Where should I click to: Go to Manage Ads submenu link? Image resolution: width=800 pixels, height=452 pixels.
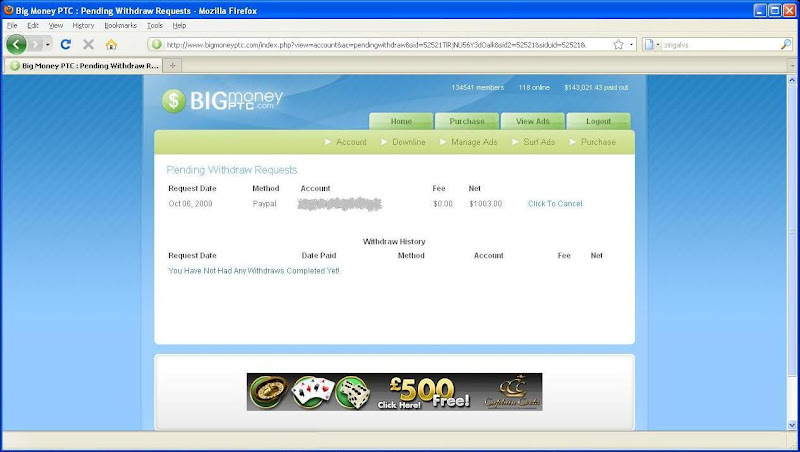coord(474,142)
